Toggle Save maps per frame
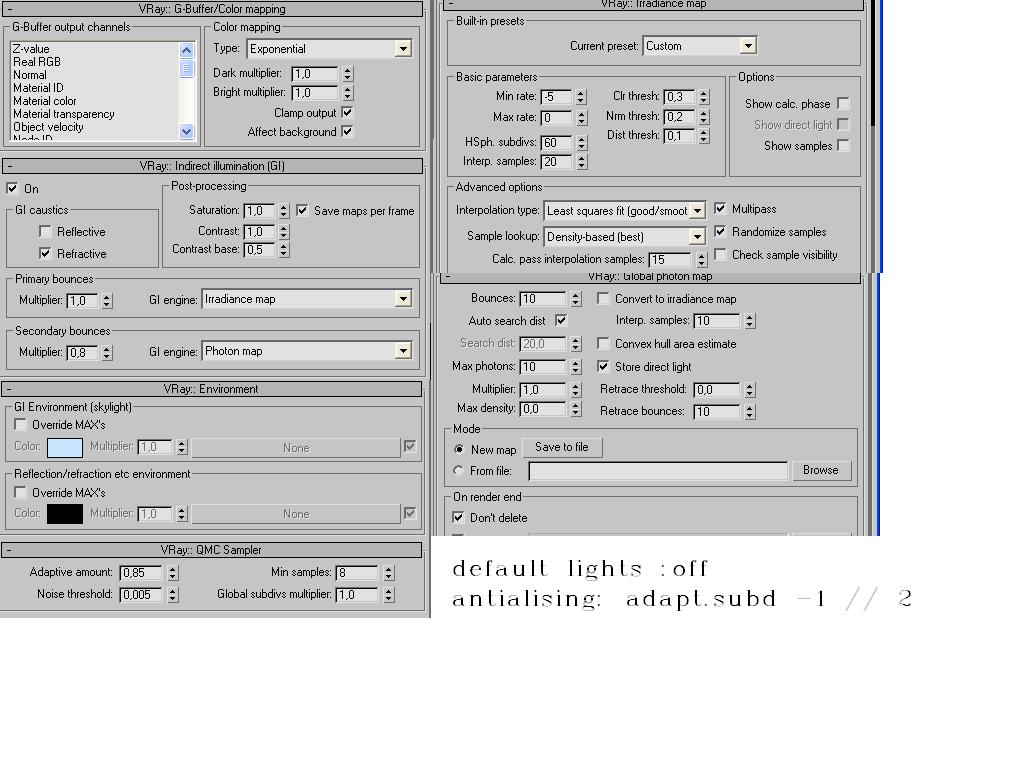The image size is (1024, 768). [302, 210]
